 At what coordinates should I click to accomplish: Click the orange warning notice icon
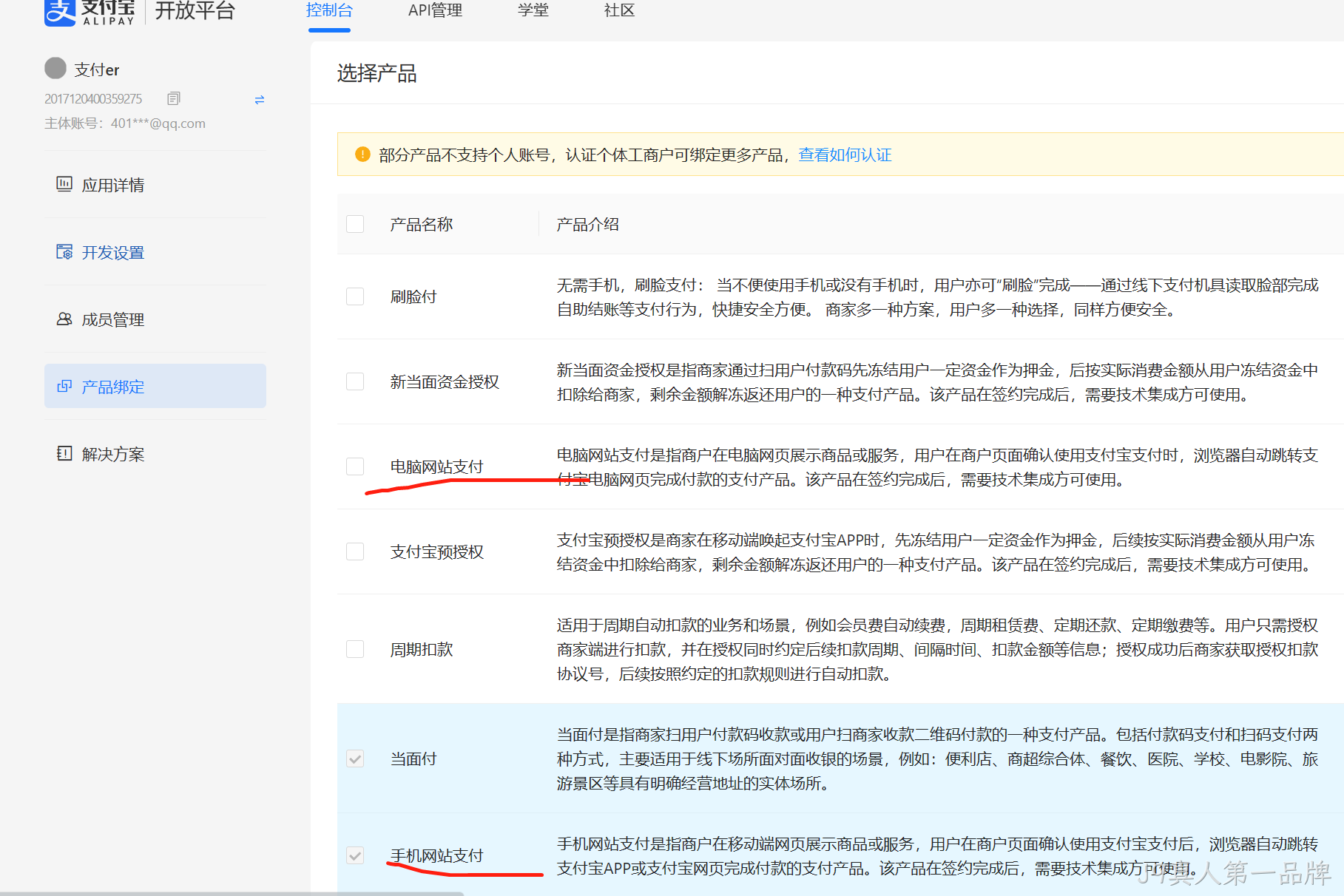click(x=362, y=155)
